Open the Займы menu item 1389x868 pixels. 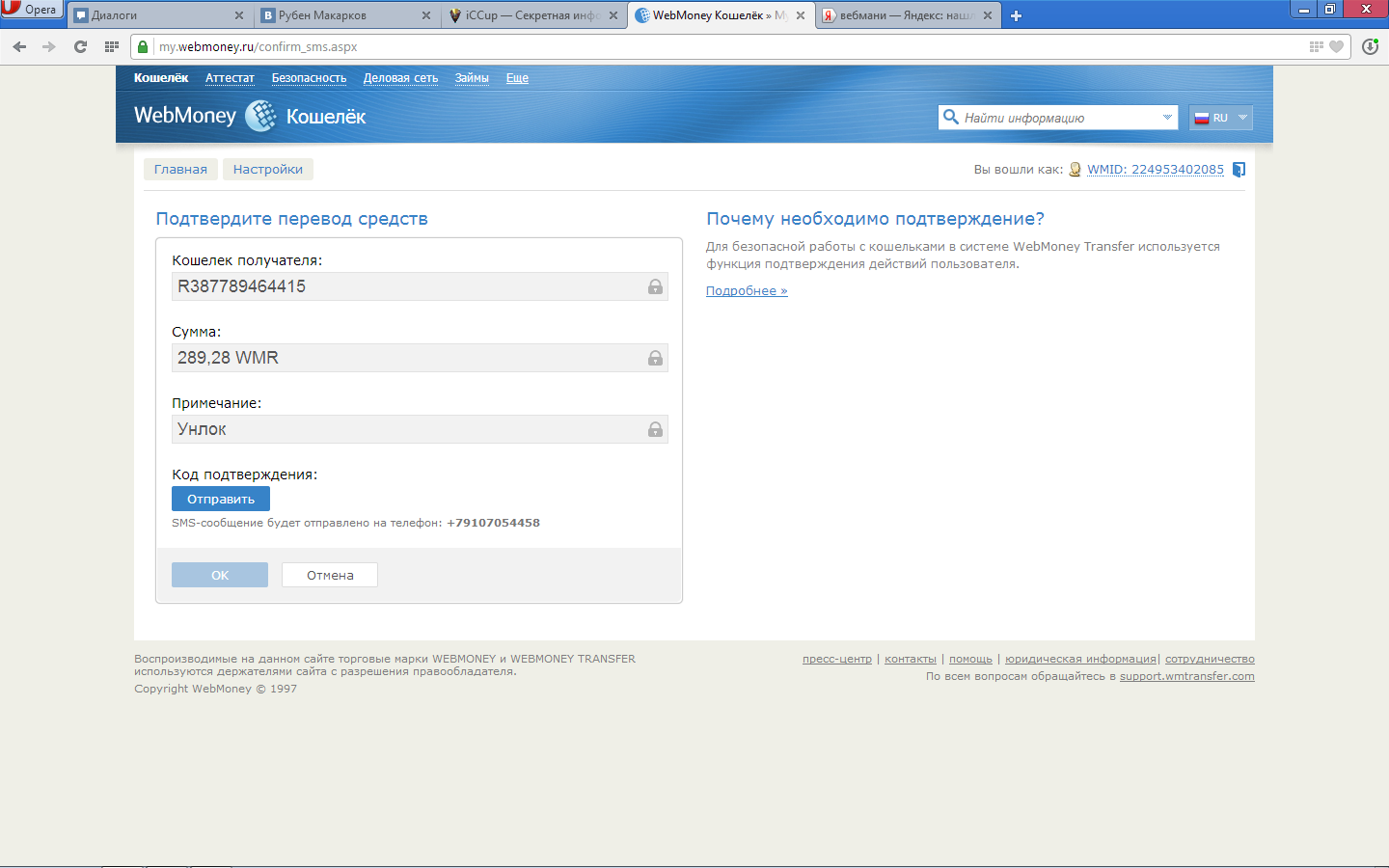click(x=472, y=78)
